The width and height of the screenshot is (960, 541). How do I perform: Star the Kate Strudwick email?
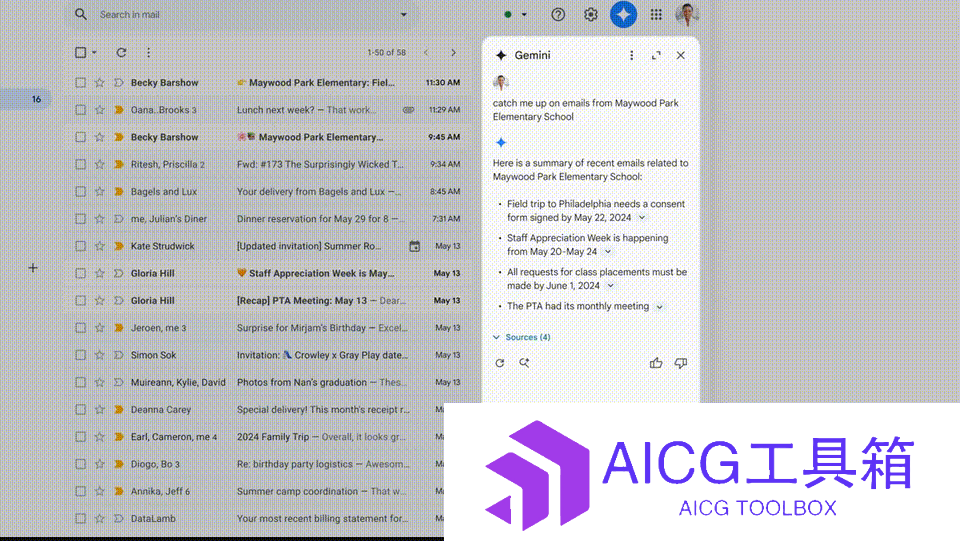(99, 246)
